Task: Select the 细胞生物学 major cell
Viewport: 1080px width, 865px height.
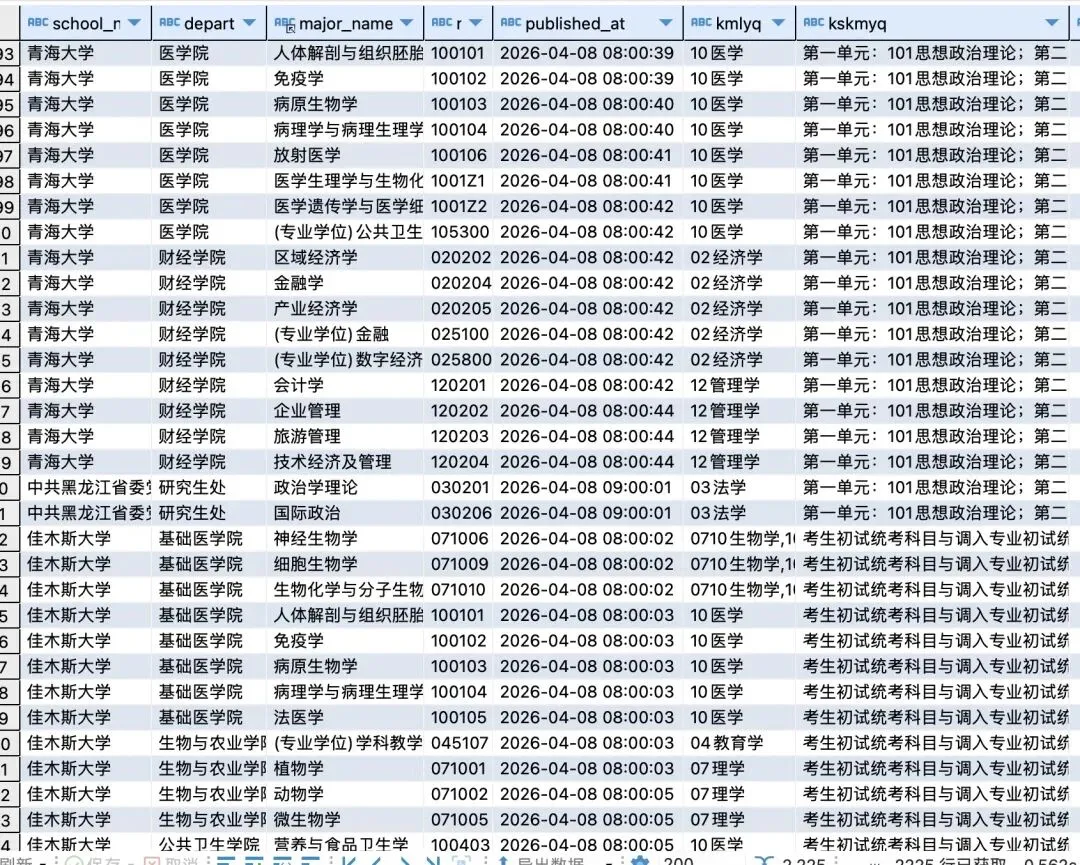Action: click(345, 564)
